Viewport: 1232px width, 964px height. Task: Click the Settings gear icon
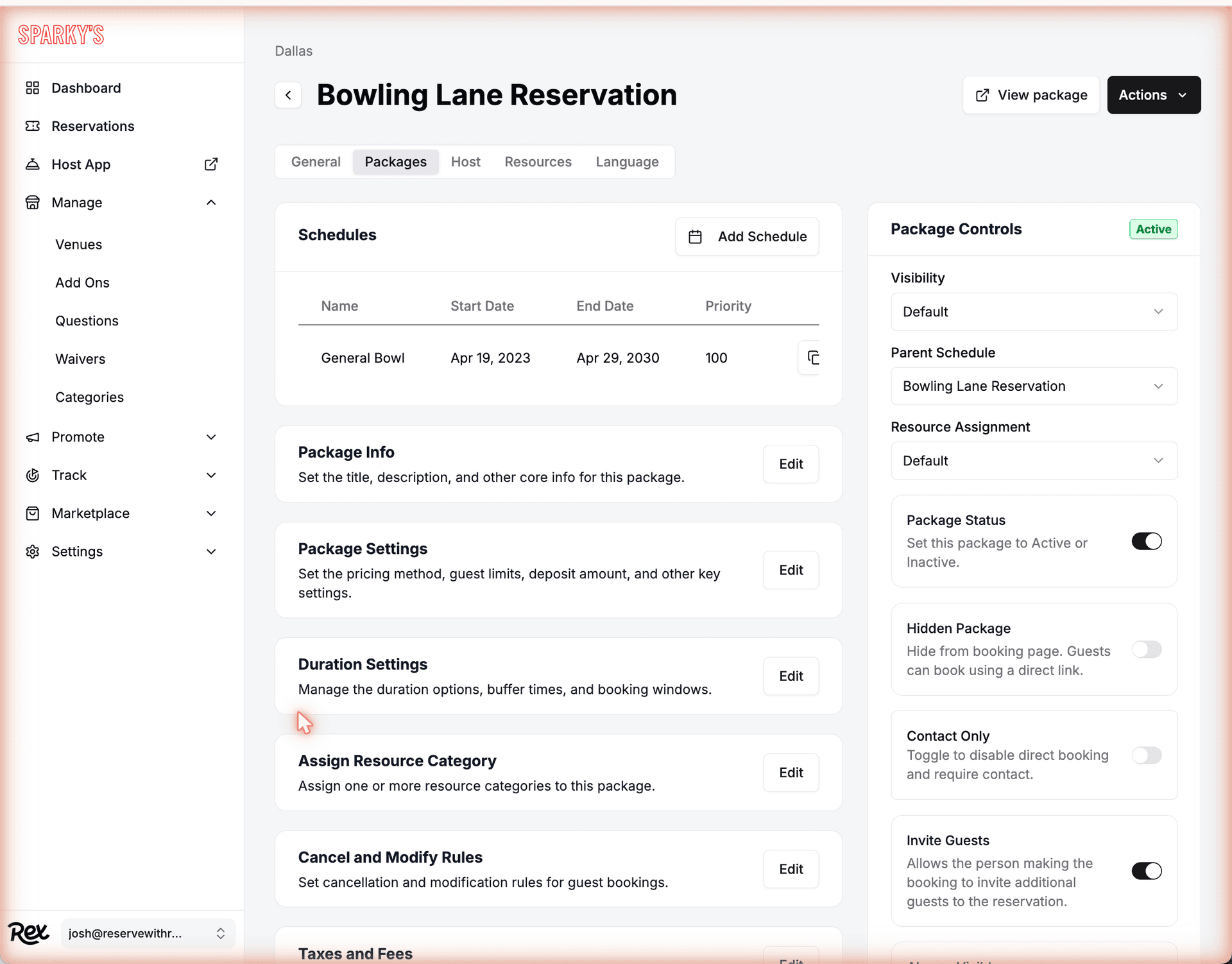[x=33, y=551]
